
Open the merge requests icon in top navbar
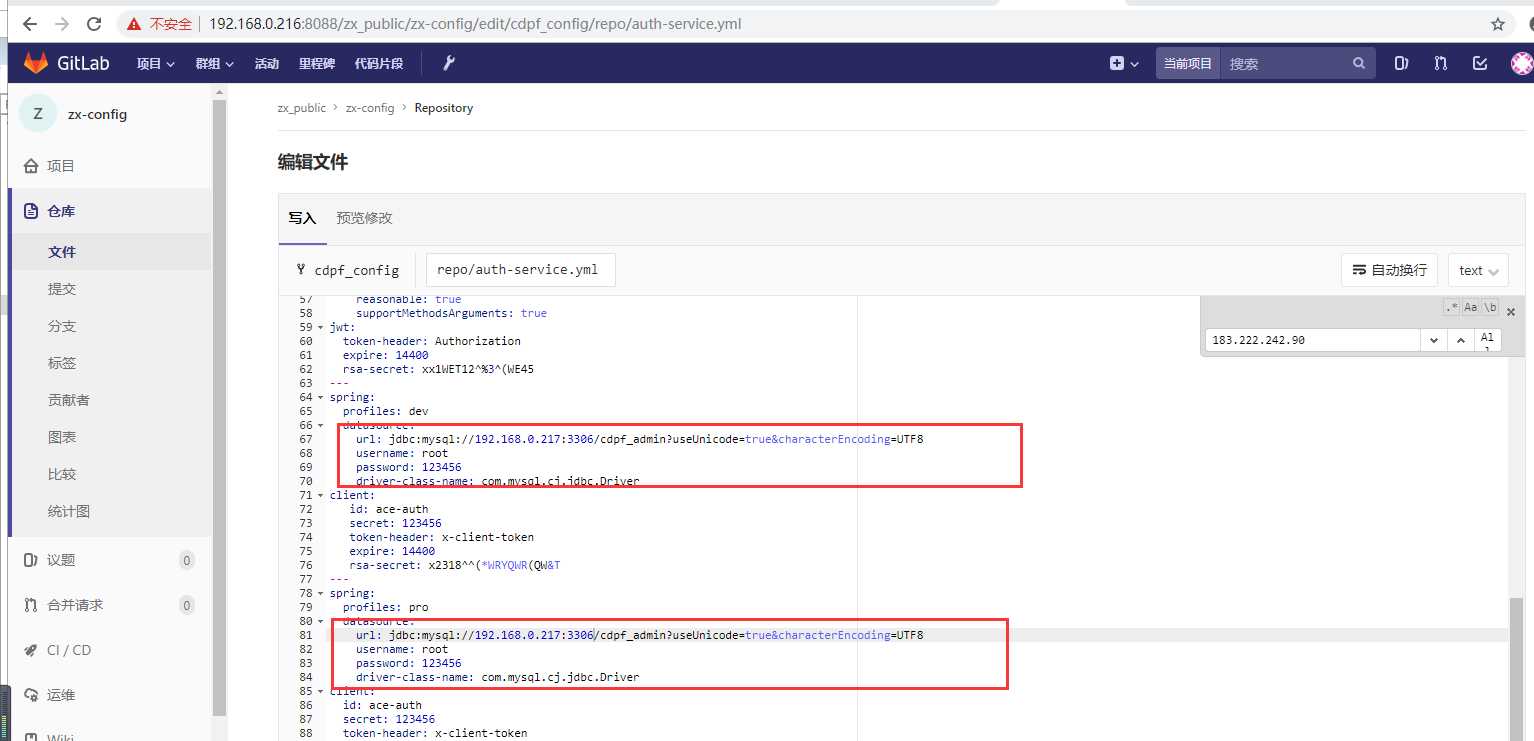[1440, 63]
